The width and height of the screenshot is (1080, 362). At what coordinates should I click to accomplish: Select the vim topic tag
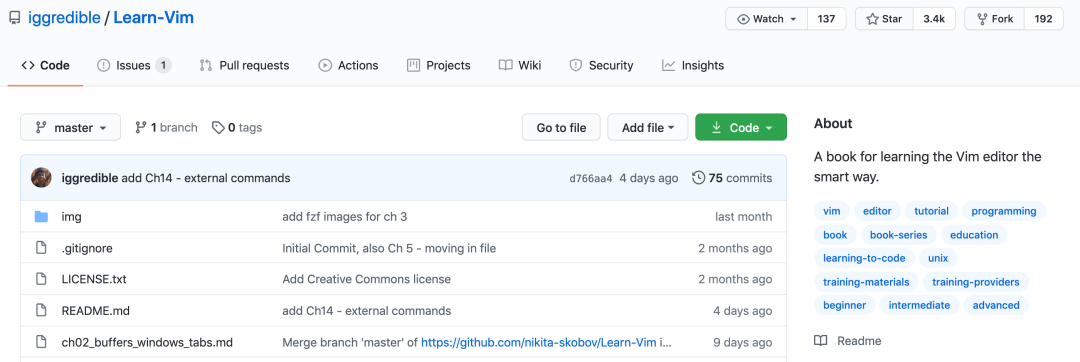[x=831, y=211]
